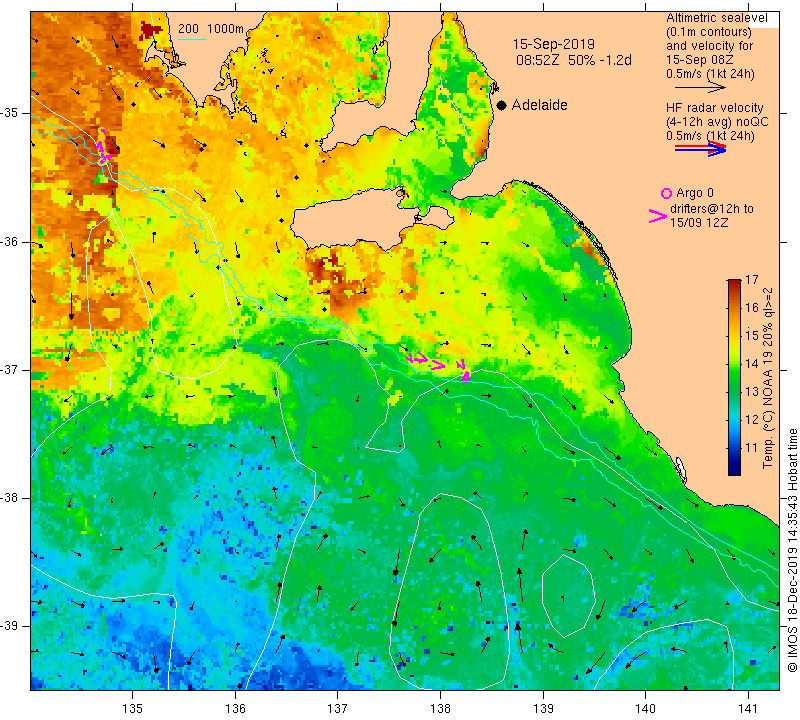Viewport: 800px width, 720px height.
Task: Click the cyan 200/1000m contour legend line
Action: (192, 39)
